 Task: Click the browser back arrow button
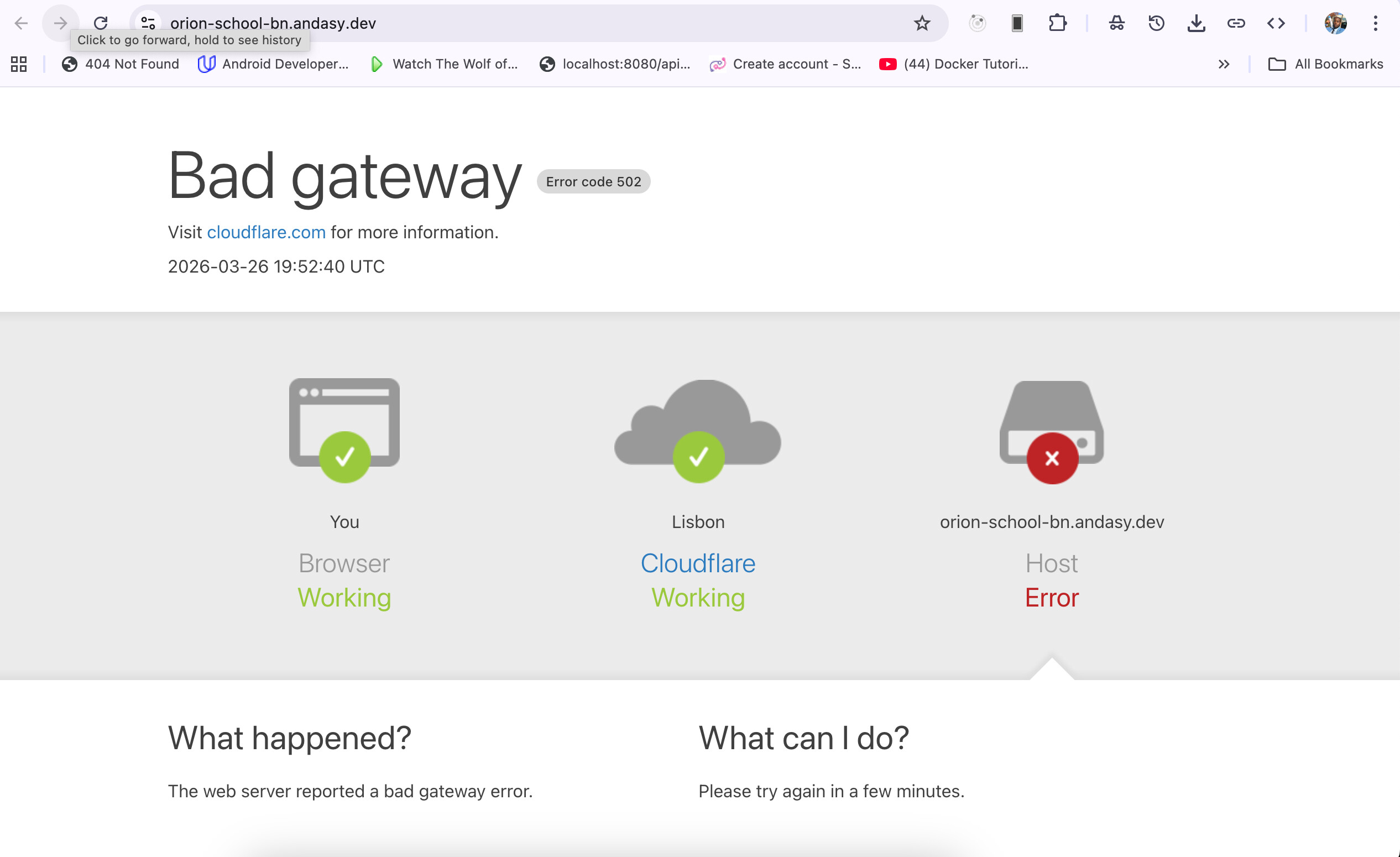[x=21, y=23]
